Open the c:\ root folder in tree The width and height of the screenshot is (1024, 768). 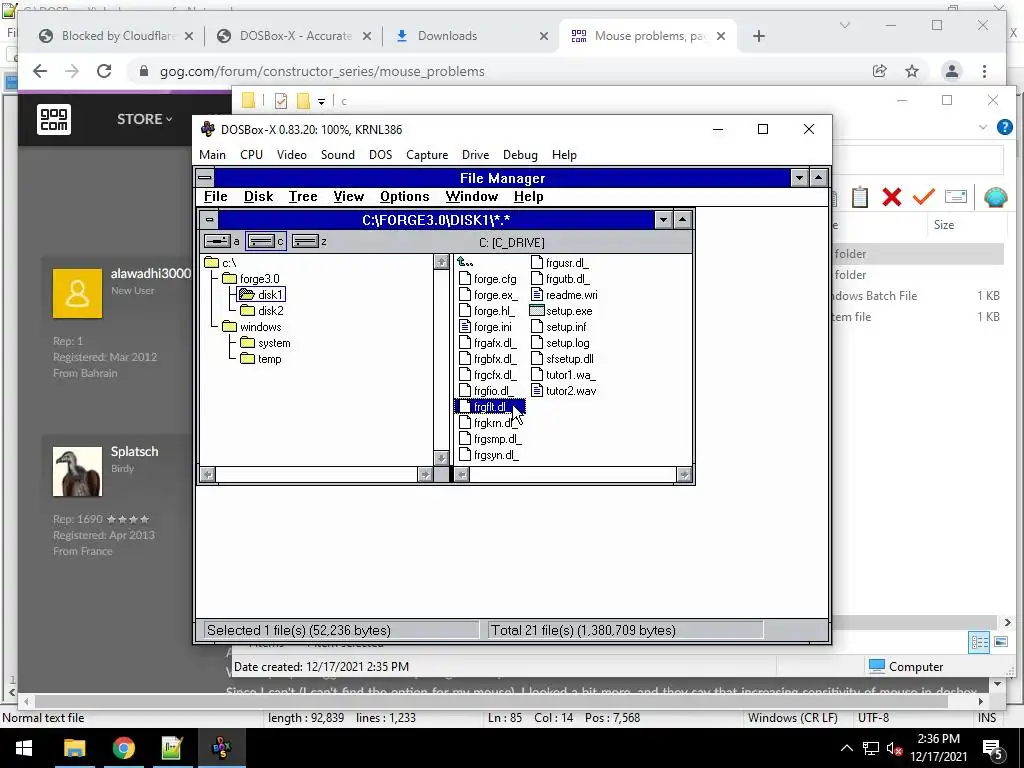(x=220, y=263)
